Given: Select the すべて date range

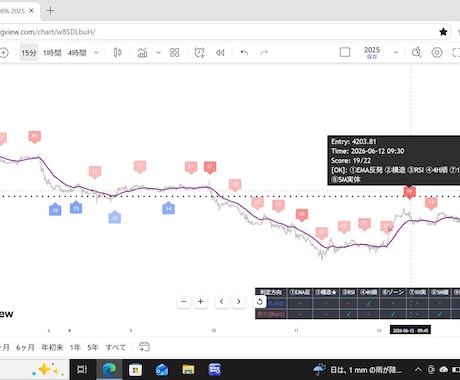Looking at the screenshot, I should pyautogui.click(x=116, y=347).
